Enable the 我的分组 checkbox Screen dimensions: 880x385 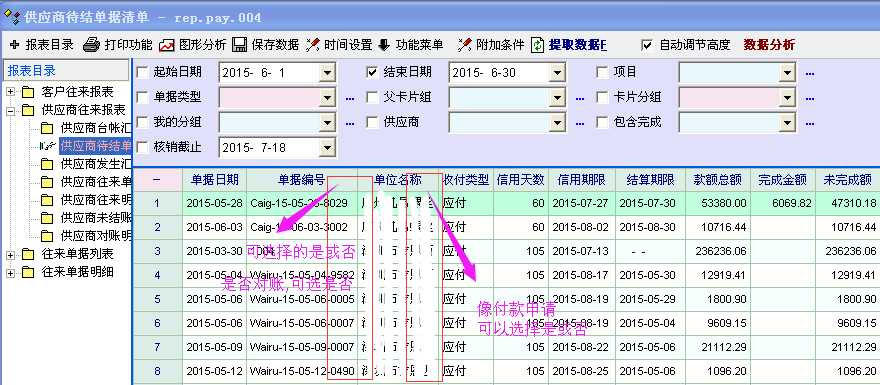coord(143,122)
